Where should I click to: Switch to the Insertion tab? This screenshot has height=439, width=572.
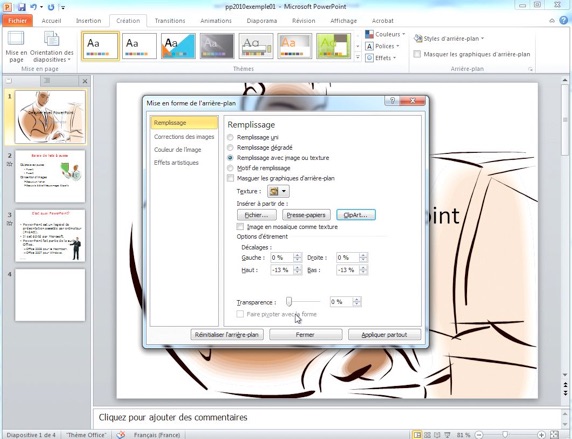coord(89,21)
